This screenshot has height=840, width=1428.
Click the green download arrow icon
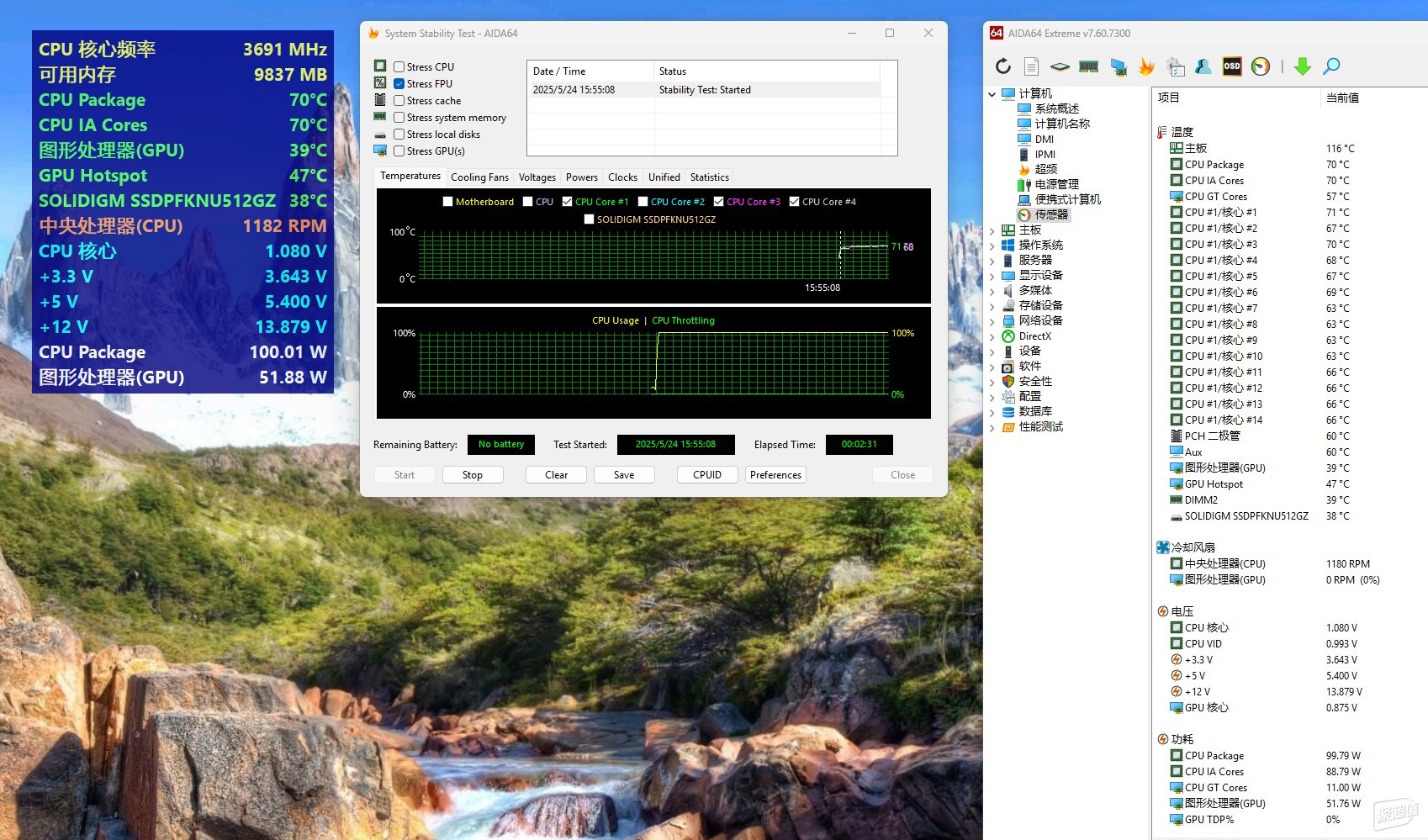coord(1303,66)
